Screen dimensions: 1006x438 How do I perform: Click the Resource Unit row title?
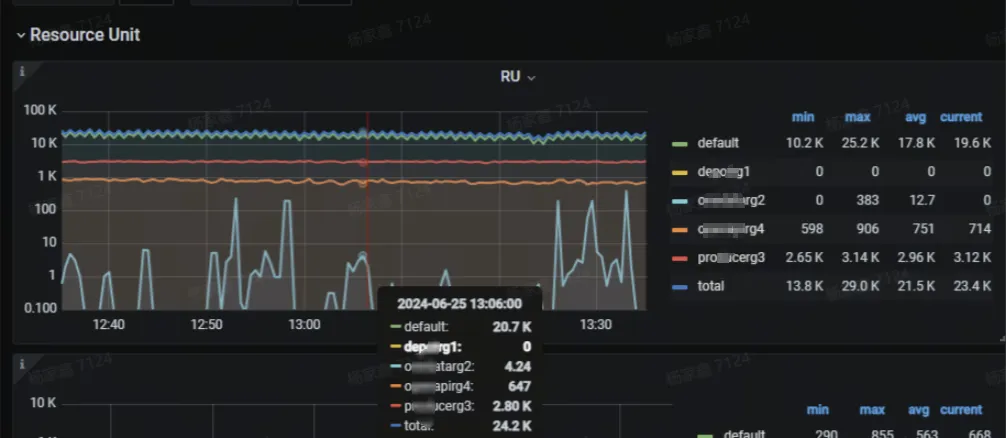85,35
